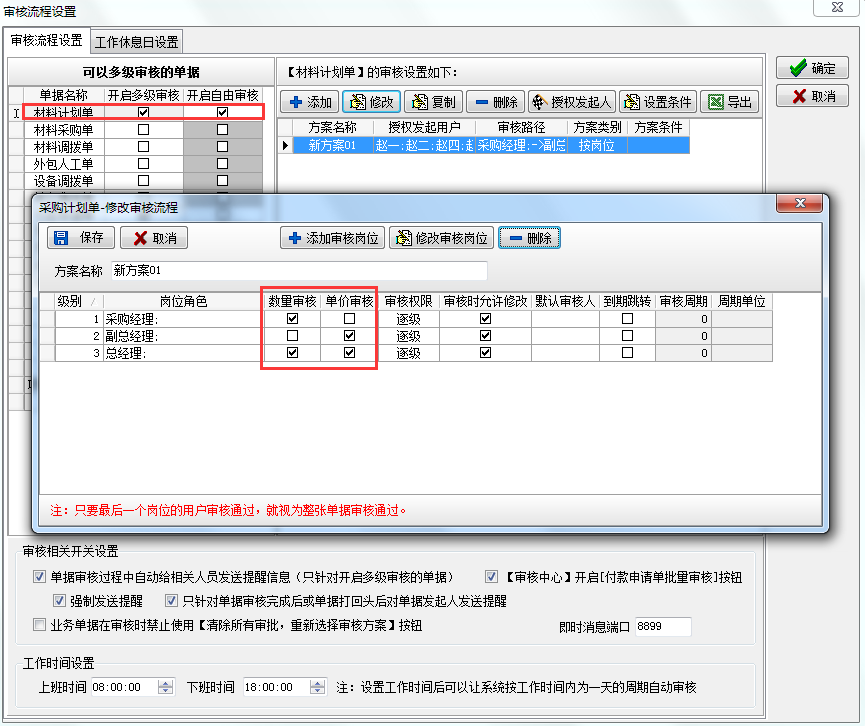This screenshot has width=865, height=726.
Task: Click 添加审核岗位 to add a position
Action: (332, 238)
